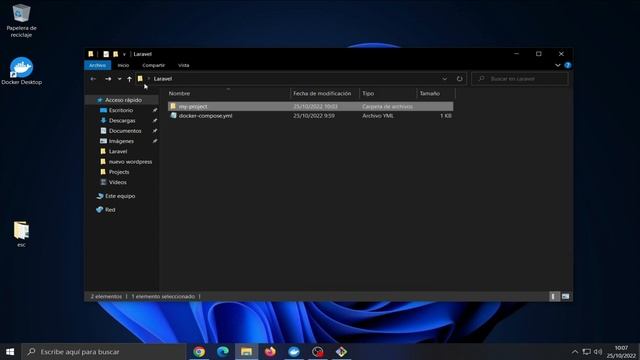Image resolution: width=640 pixels, height=360 pixels.
Task: Open the Archivo ribbon tab
Action: pyautogui.click(x=97, y=65)
